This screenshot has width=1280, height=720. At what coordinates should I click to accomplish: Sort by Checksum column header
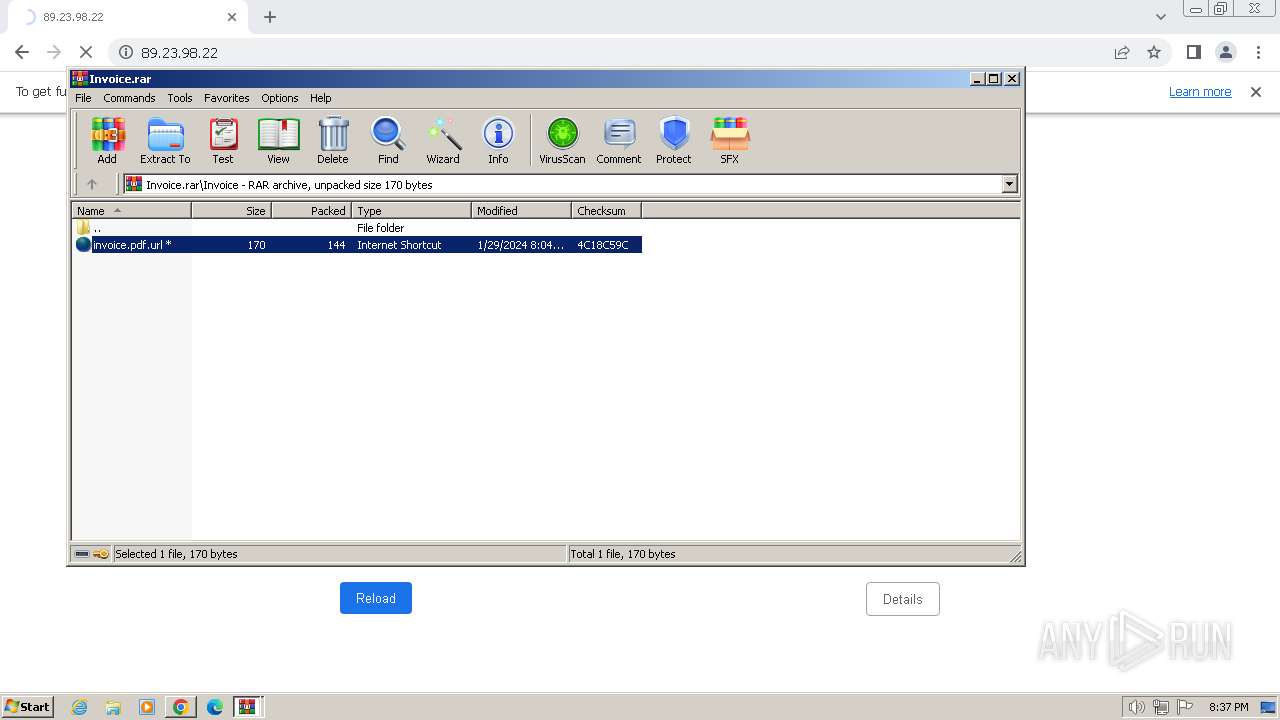point(606,210)
